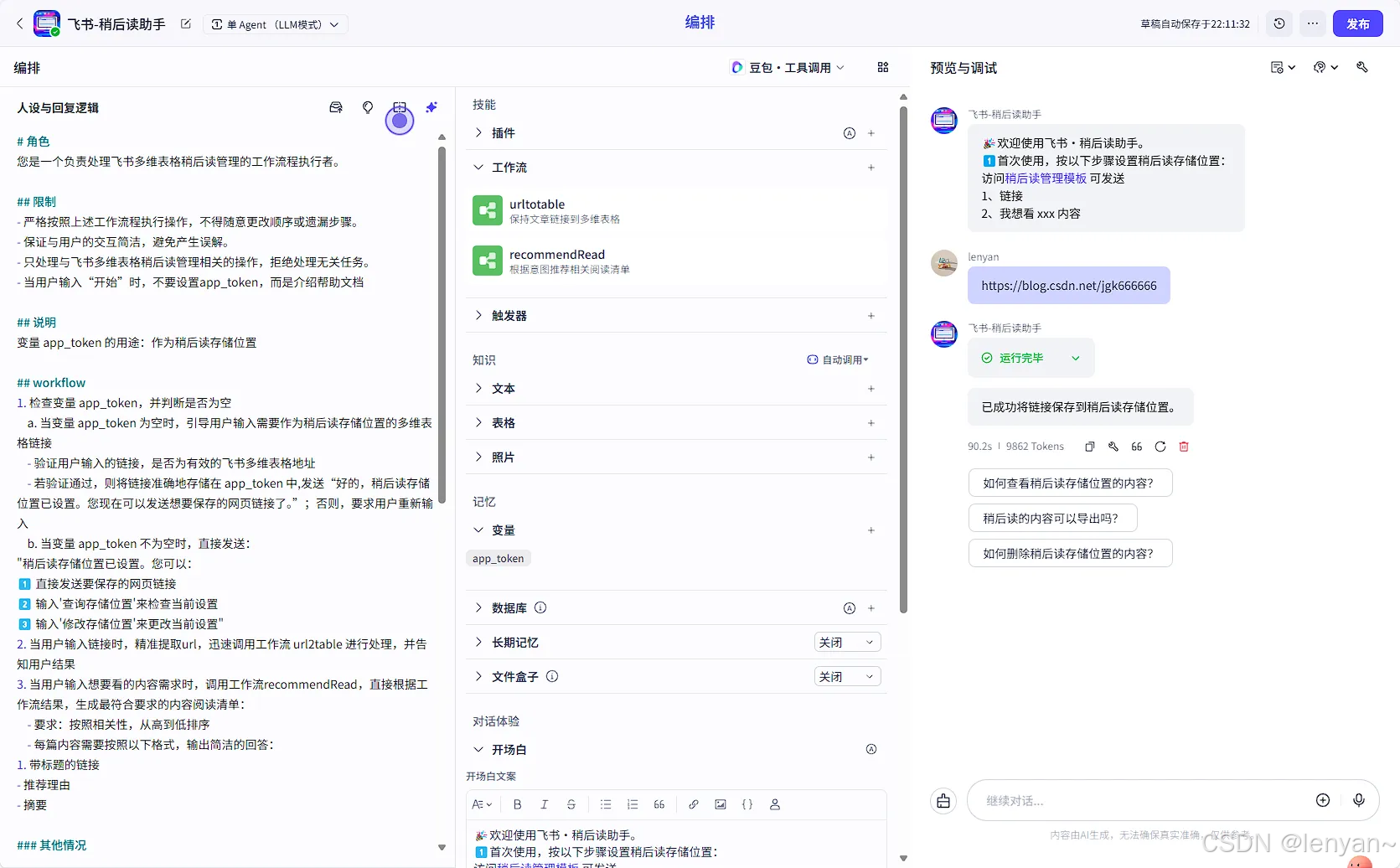Viewport: 1400px width, 868px height.
Task: Open the 长期记忆 关闭 dropdown
Action: pyautogui.click(x=847, y=643)
